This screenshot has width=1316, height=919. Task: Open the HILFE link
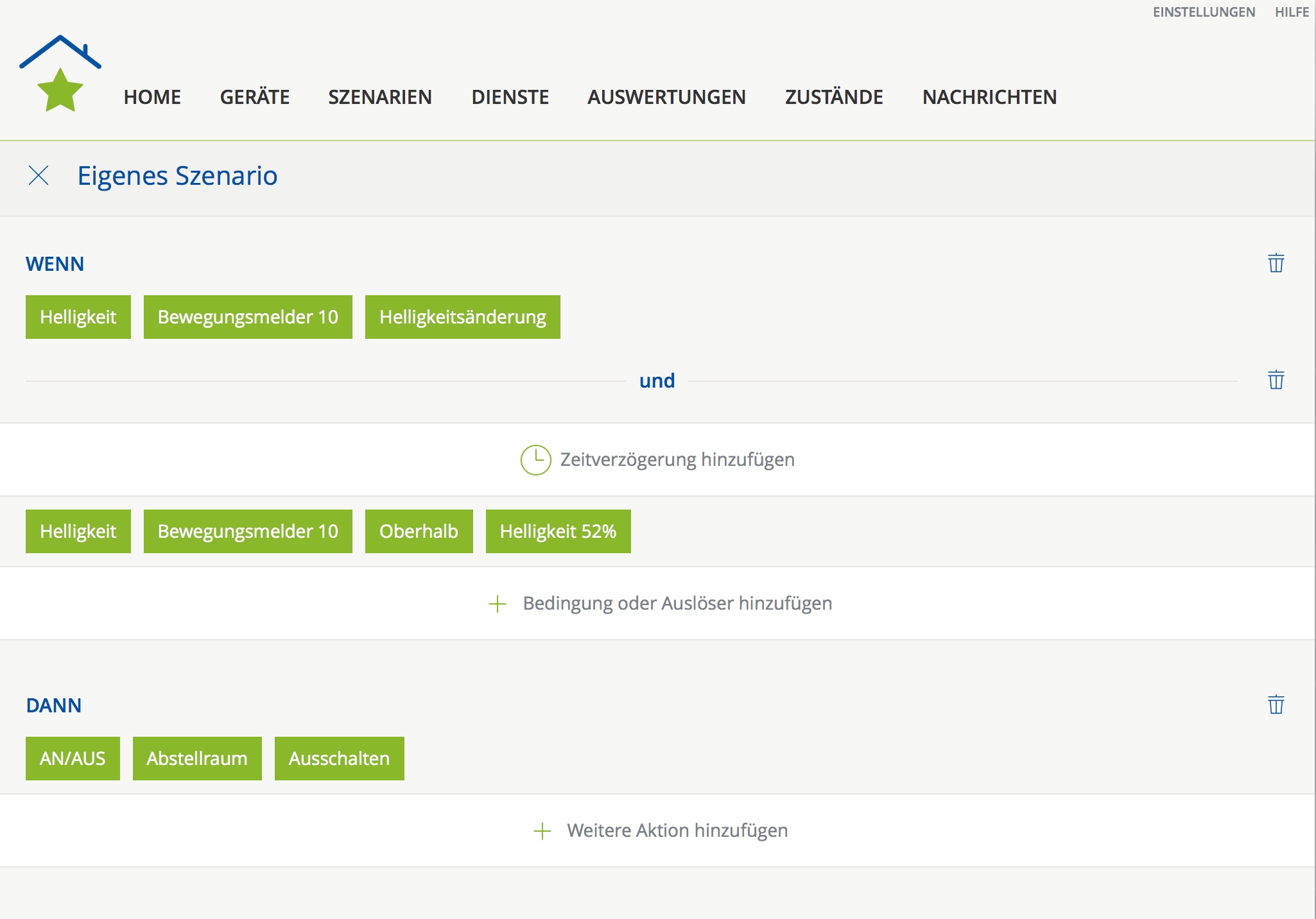1292,12
